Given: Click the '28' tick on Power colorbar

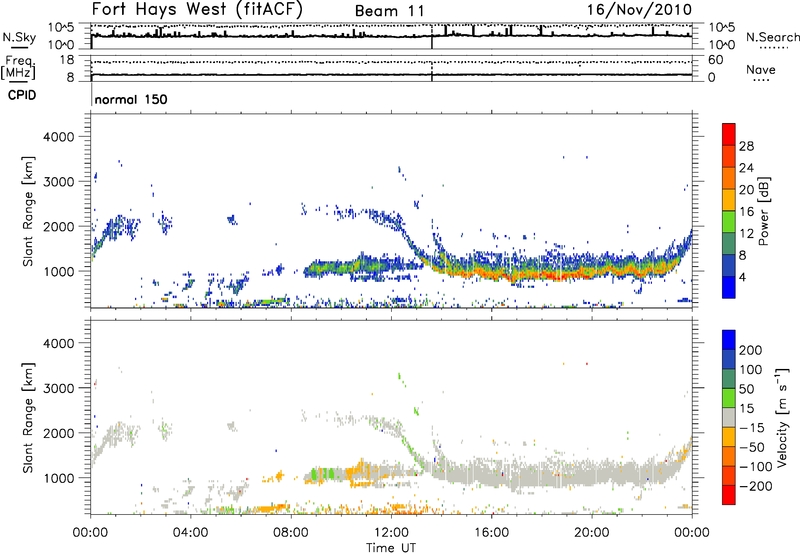Looking at the screenshot, I should click(746, 146).
